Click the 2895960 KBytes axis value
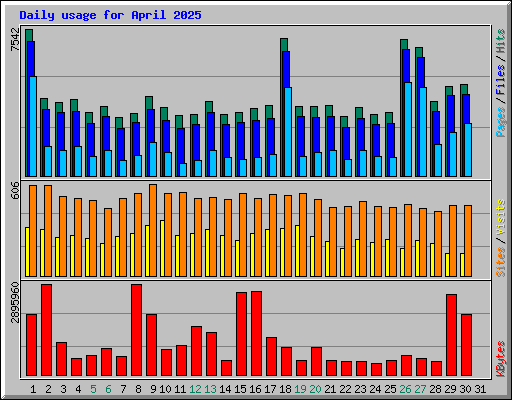Screen dimensions: 512x400 click(15, 303)
